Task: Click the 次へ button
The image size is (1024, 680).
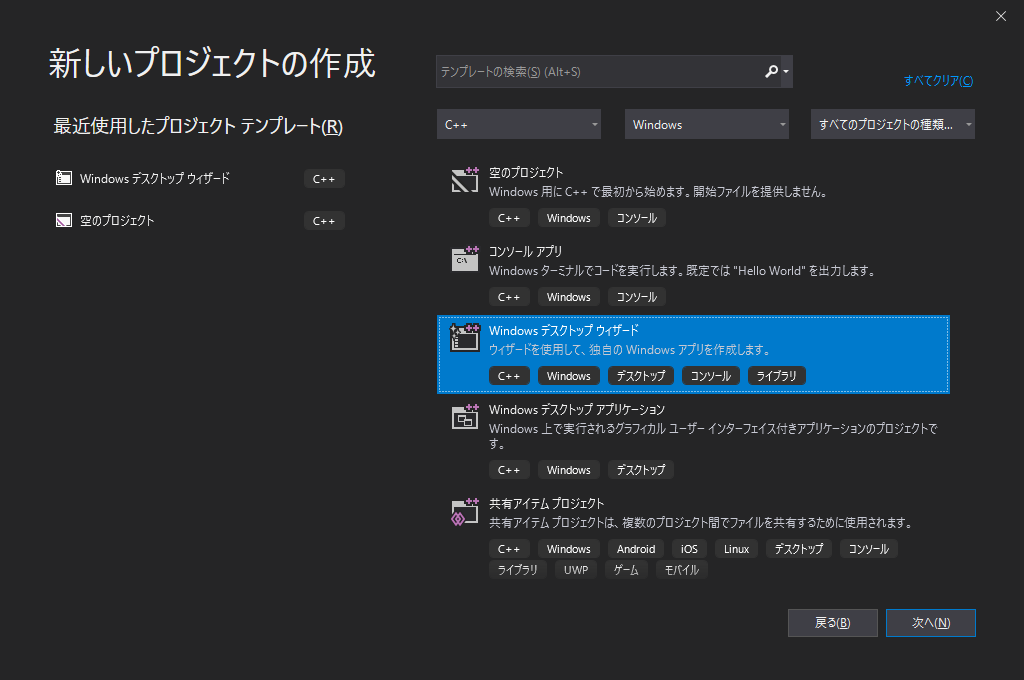Action: pyautogui.click(x=930, y=622)
